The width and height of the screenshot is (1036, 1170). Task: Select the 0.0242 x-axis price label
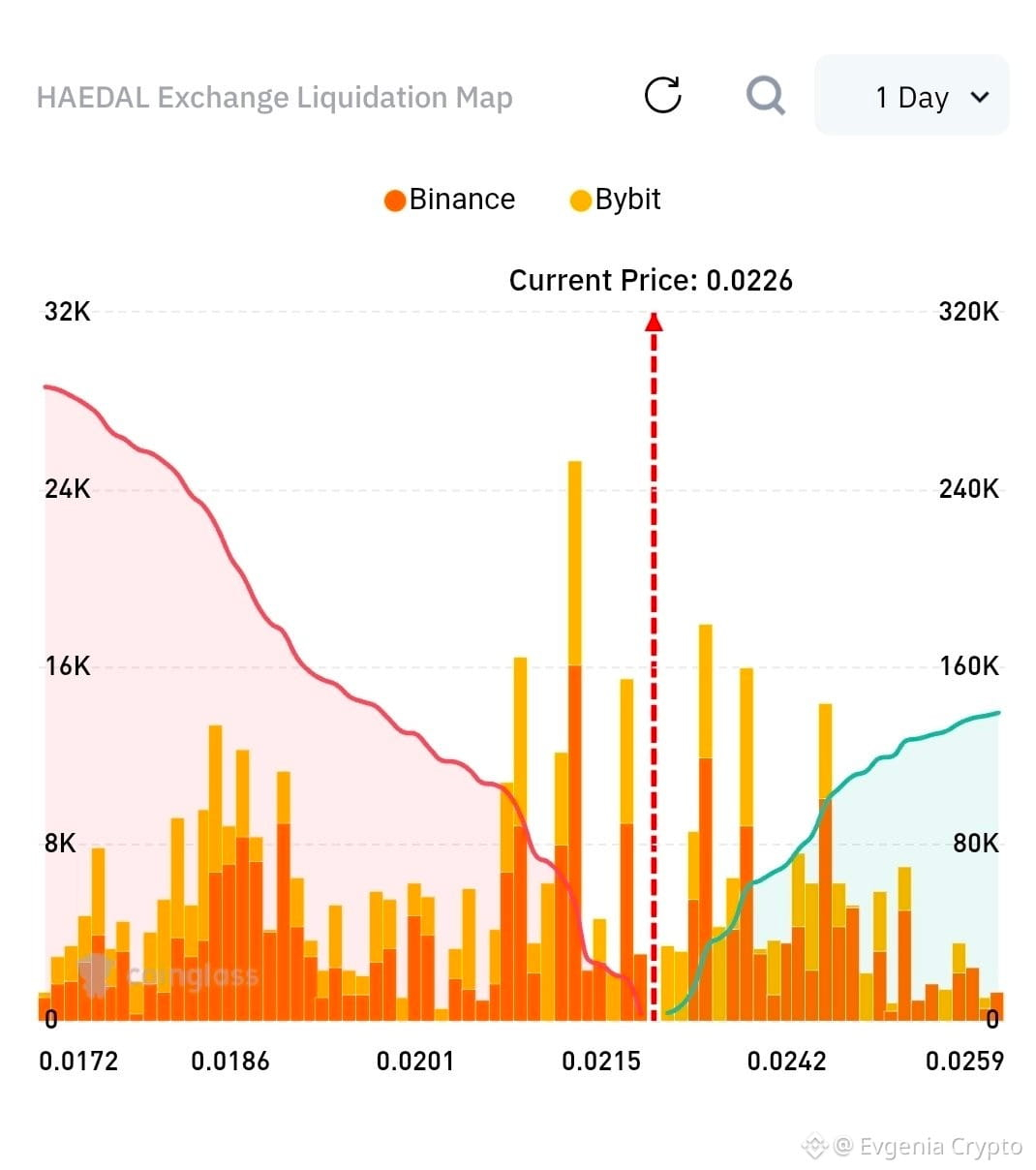tap(786, 1062)
